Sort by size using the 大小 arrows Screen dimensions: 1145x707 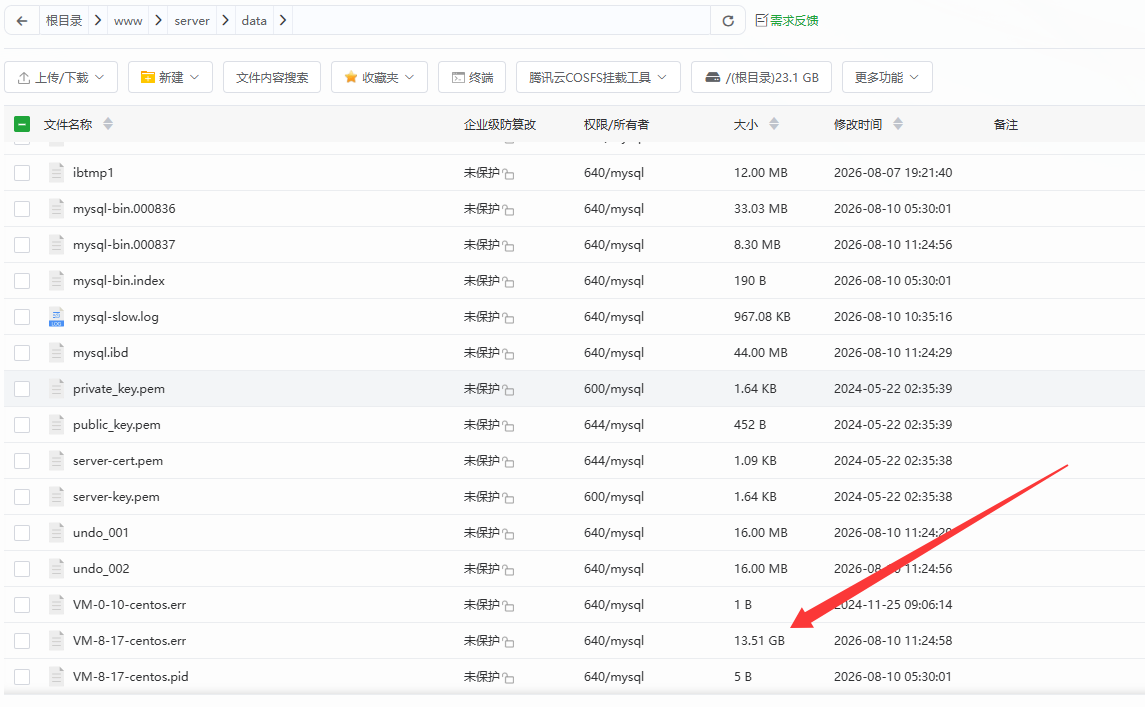point(774,124)
